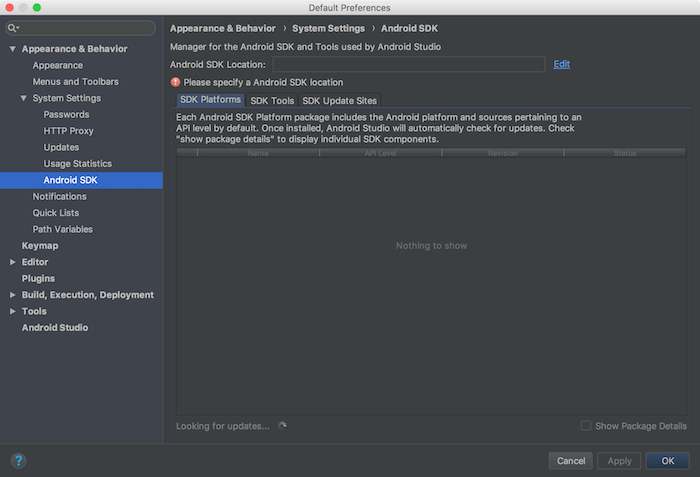Screen dimensions: 700x477
Task: Click the API Level column header
Action: click(380, 153)
